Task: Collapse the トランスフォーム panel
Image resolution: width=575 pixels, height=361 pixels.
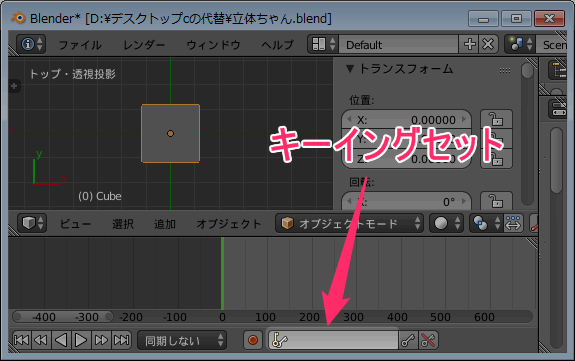Action: coord(350,69)
